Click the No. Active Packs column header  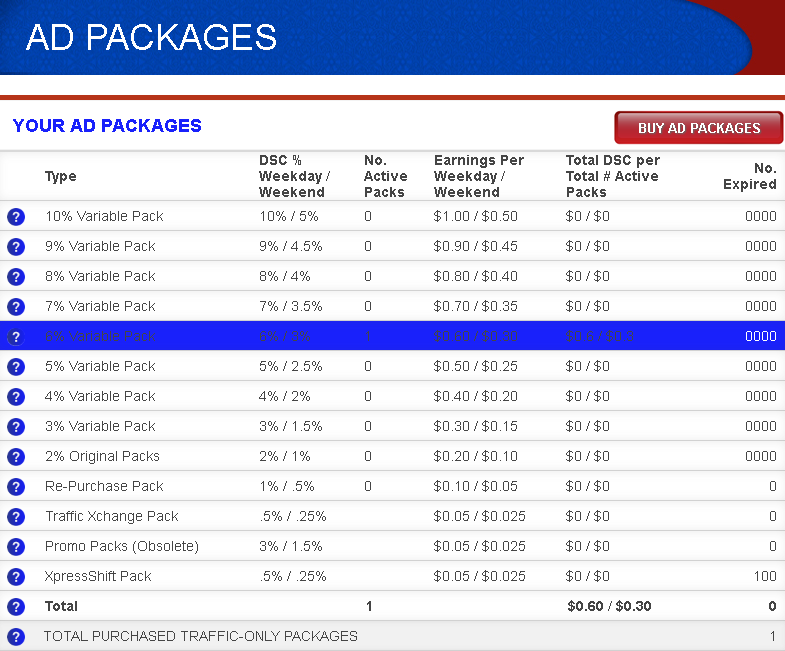coord(385,176)
